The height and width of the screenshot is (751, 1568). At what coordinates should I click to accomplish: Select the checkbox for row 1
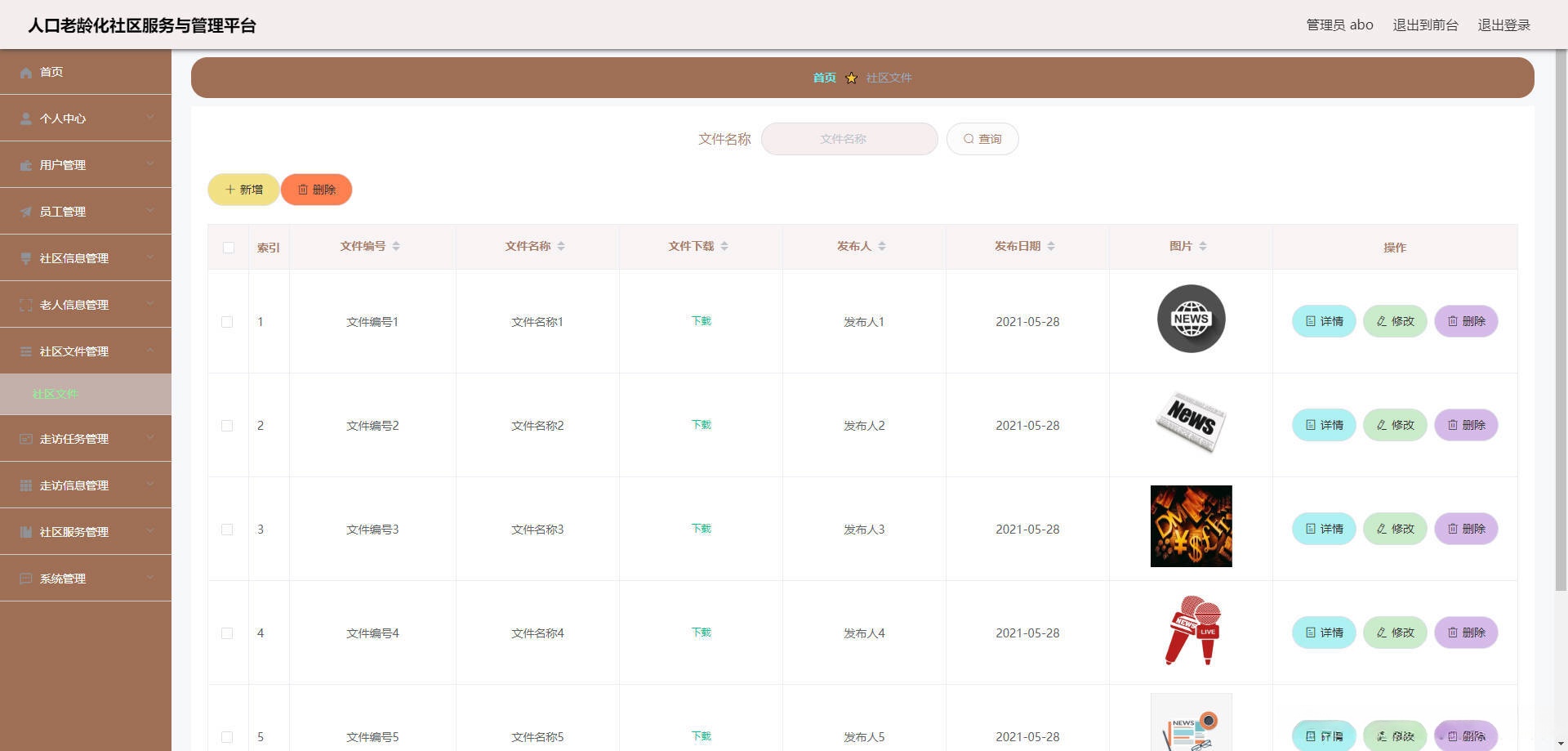tap(227, 322)
